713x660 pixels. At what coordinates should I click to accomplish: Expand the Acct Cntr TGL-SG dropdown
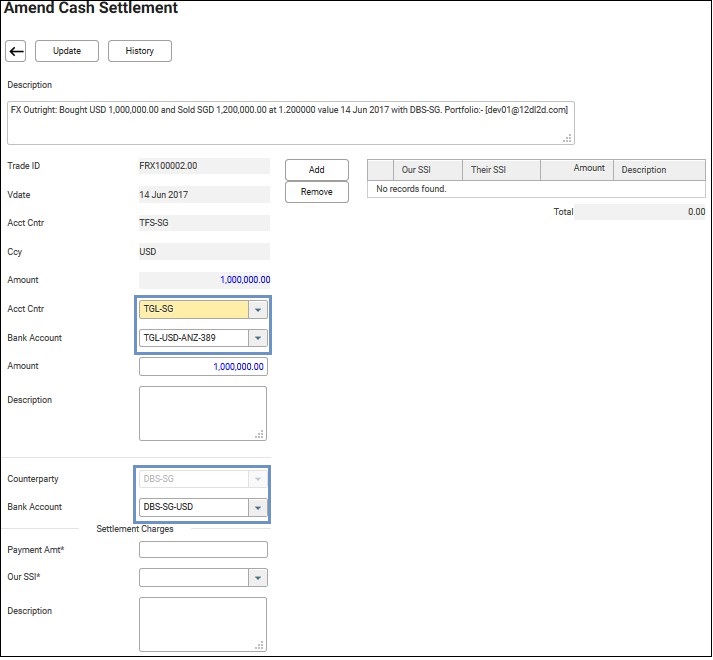click(258, 310)
